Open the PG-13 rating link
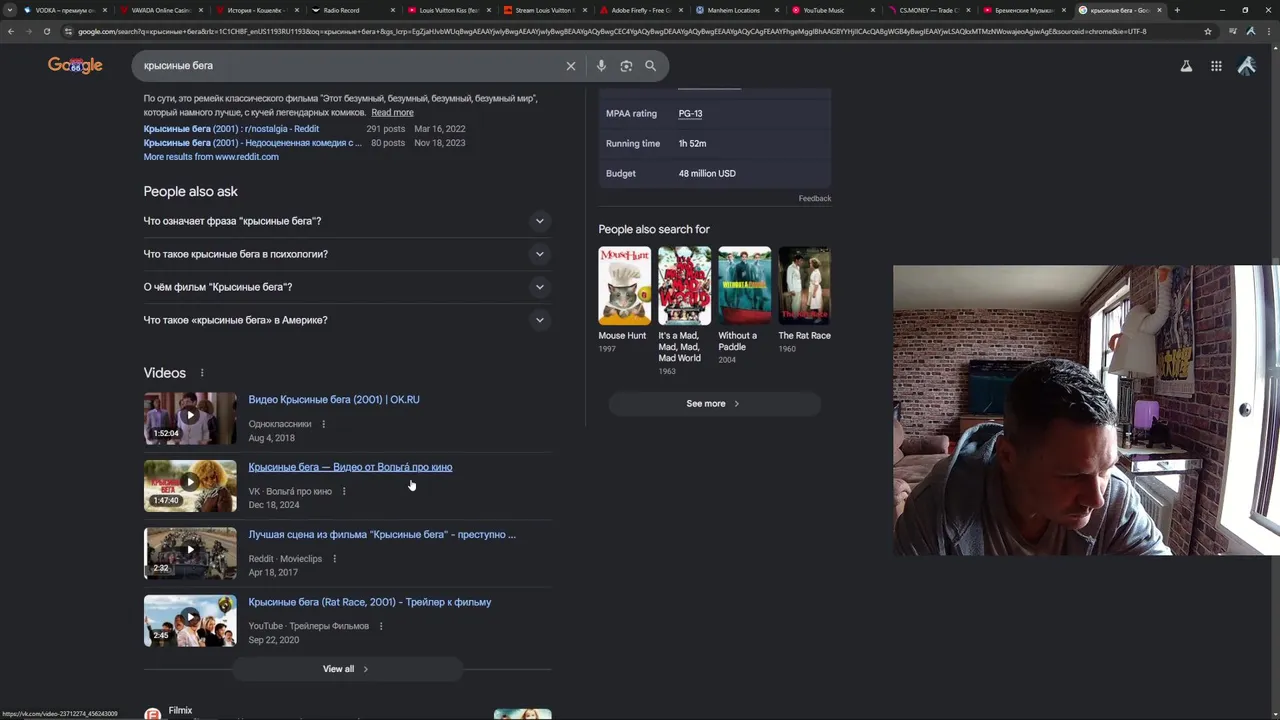 [x=690, y=113]
